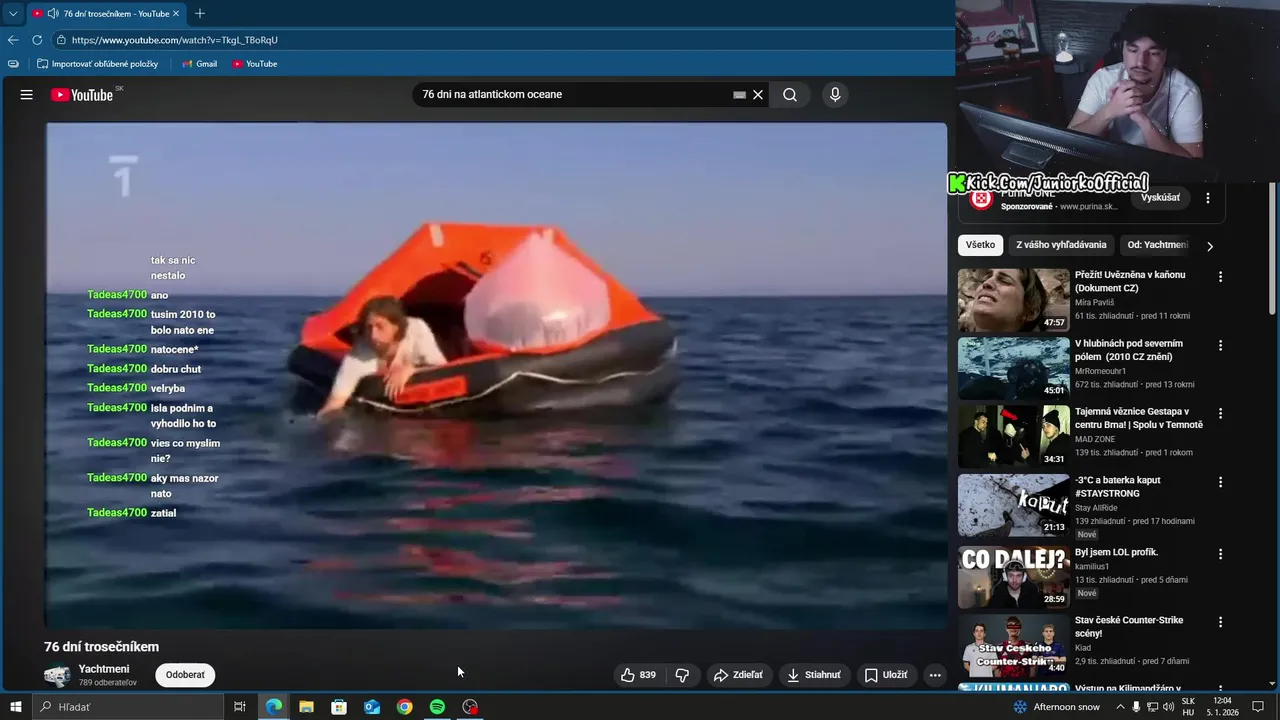1280x720 pixels.
Task: Open the browser tab search dropdown
Action: [13, 14]
